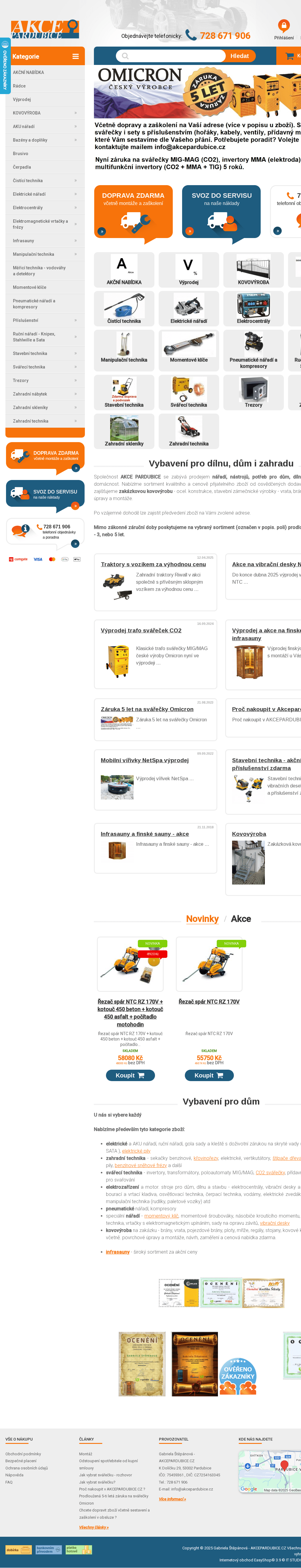Switch to the Novinky tab
Image resolution: width=301 pixels, height=1568 pixels.
pos(202,918)
